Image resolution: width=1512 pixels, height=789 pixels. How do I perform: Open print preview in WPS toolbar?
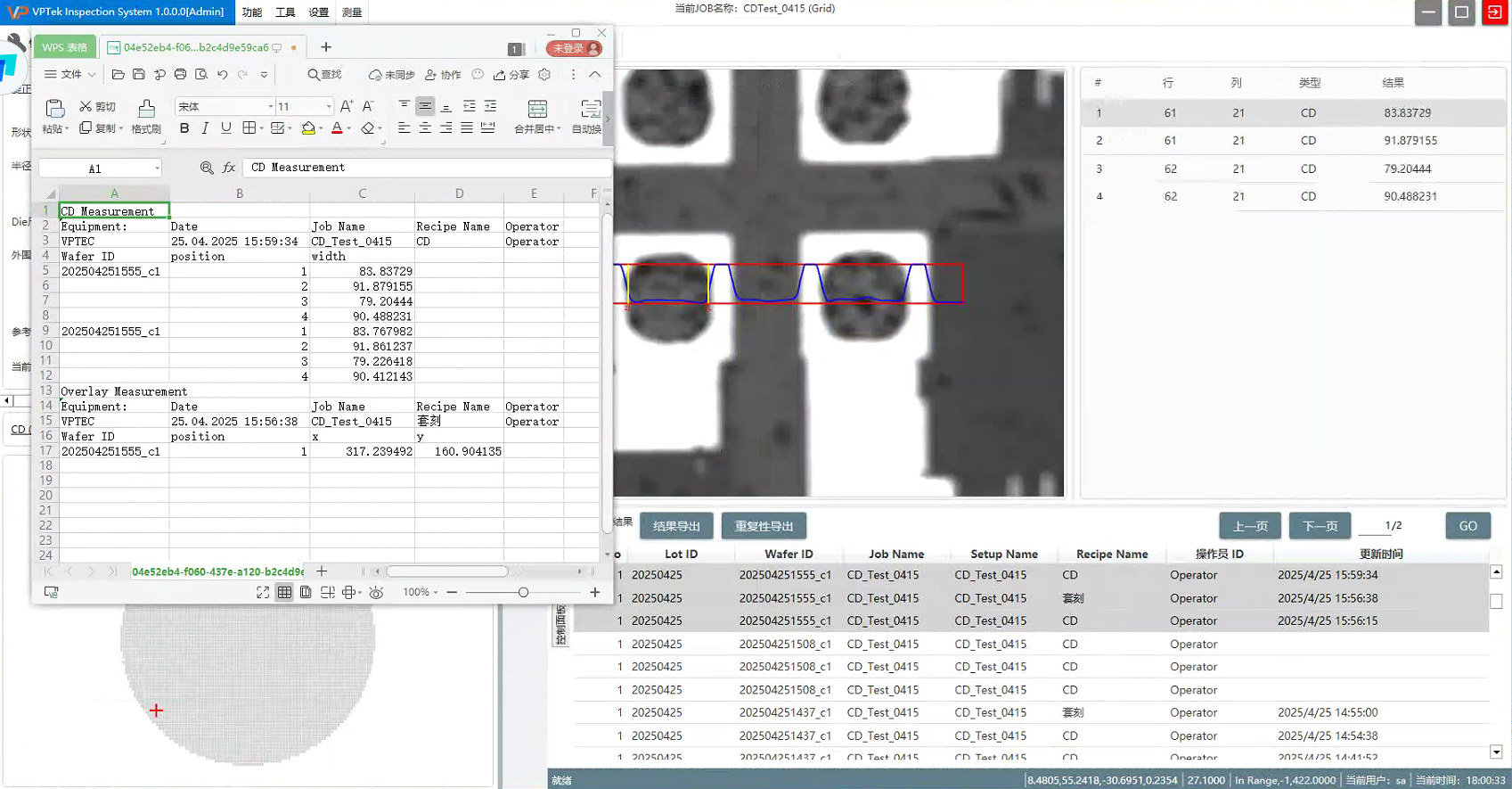click(x=201, y=75)
